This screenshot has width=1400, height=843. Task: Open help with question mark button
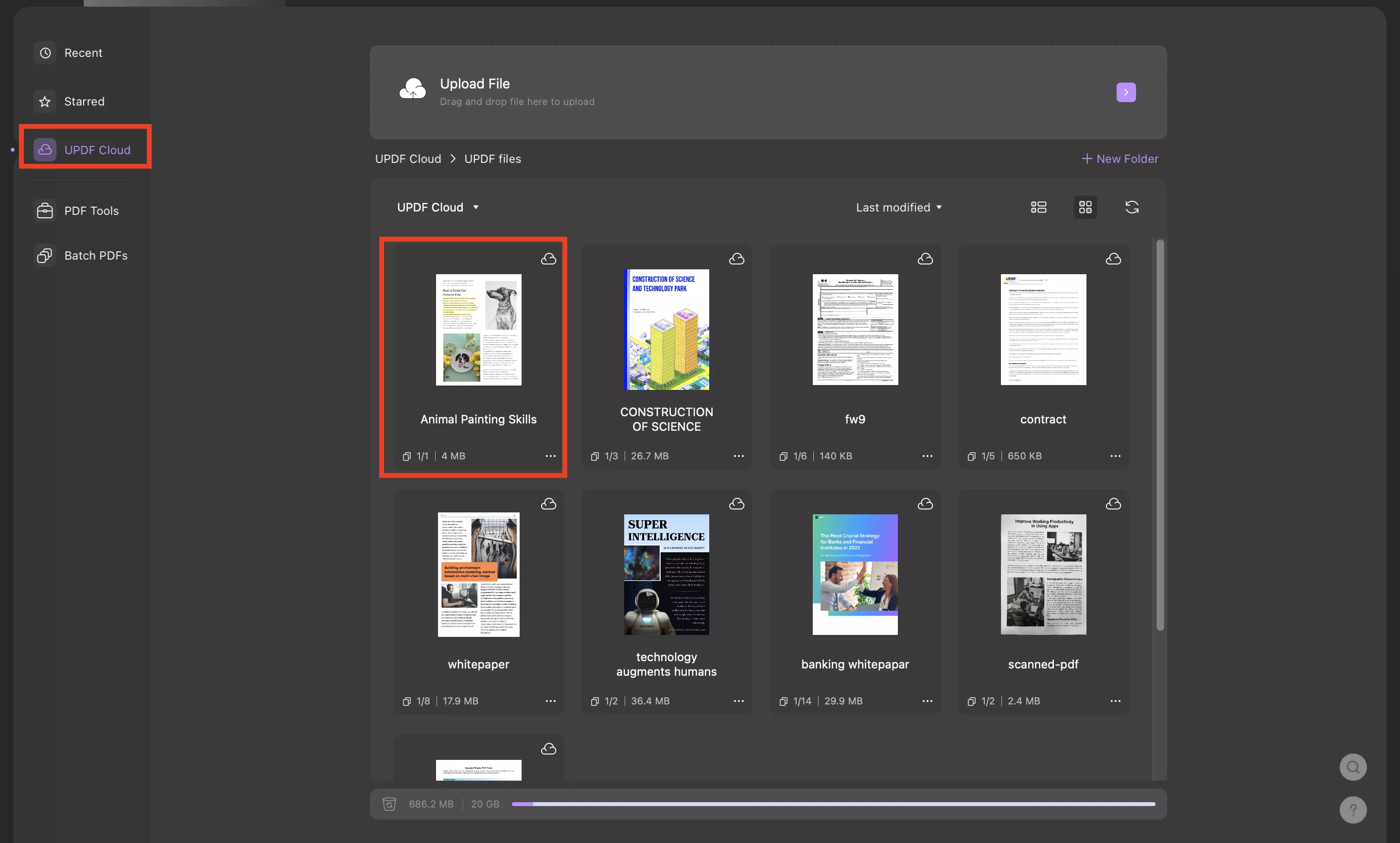1353,809
